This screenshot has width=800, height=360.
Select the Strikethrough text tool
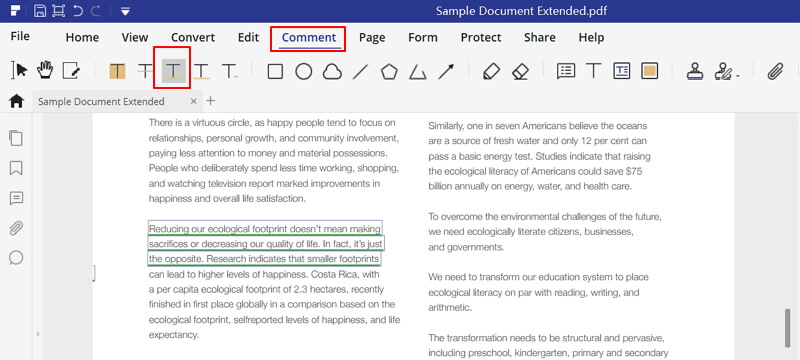pos(145,71)
